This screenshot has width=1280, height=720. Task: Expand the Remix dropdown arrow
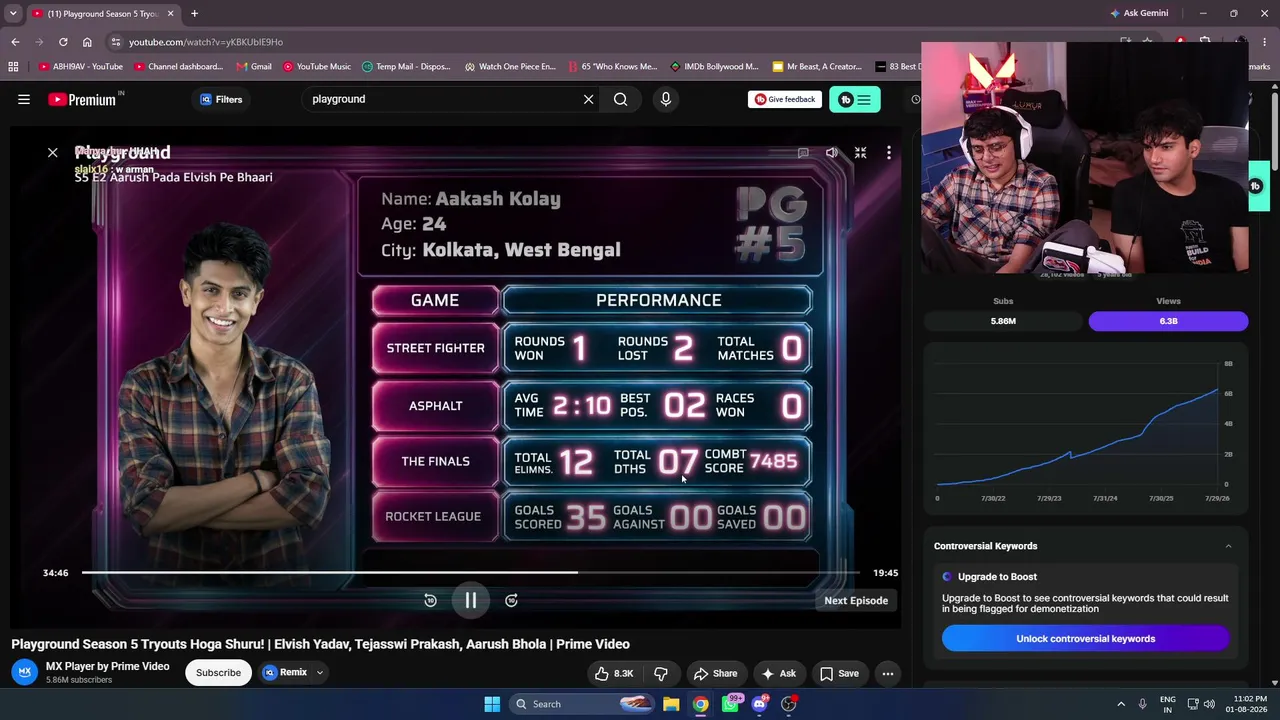[x=320, y=672]
